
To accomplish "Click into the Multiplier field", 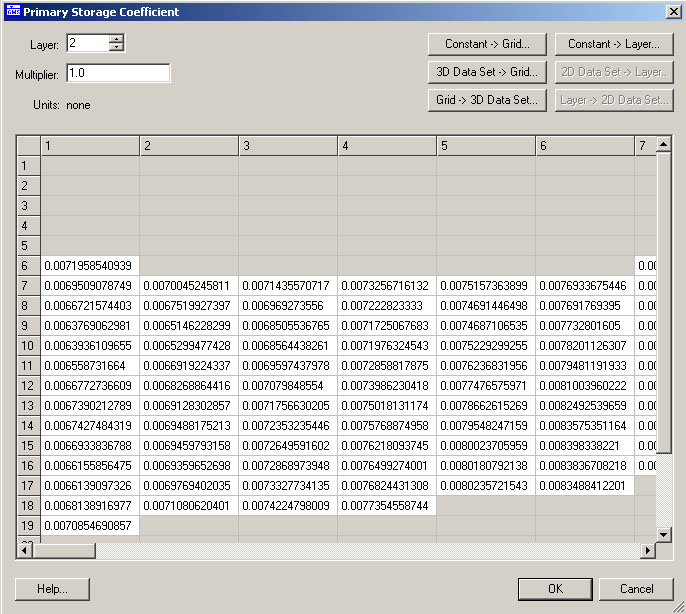I will [118, 73].
